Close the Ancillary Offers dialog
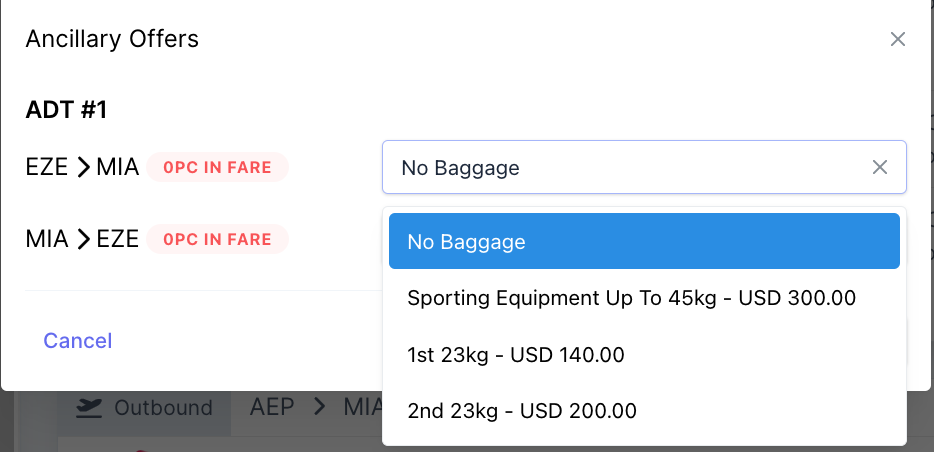This screenshot has height=452, width=934. coord(898,39)
